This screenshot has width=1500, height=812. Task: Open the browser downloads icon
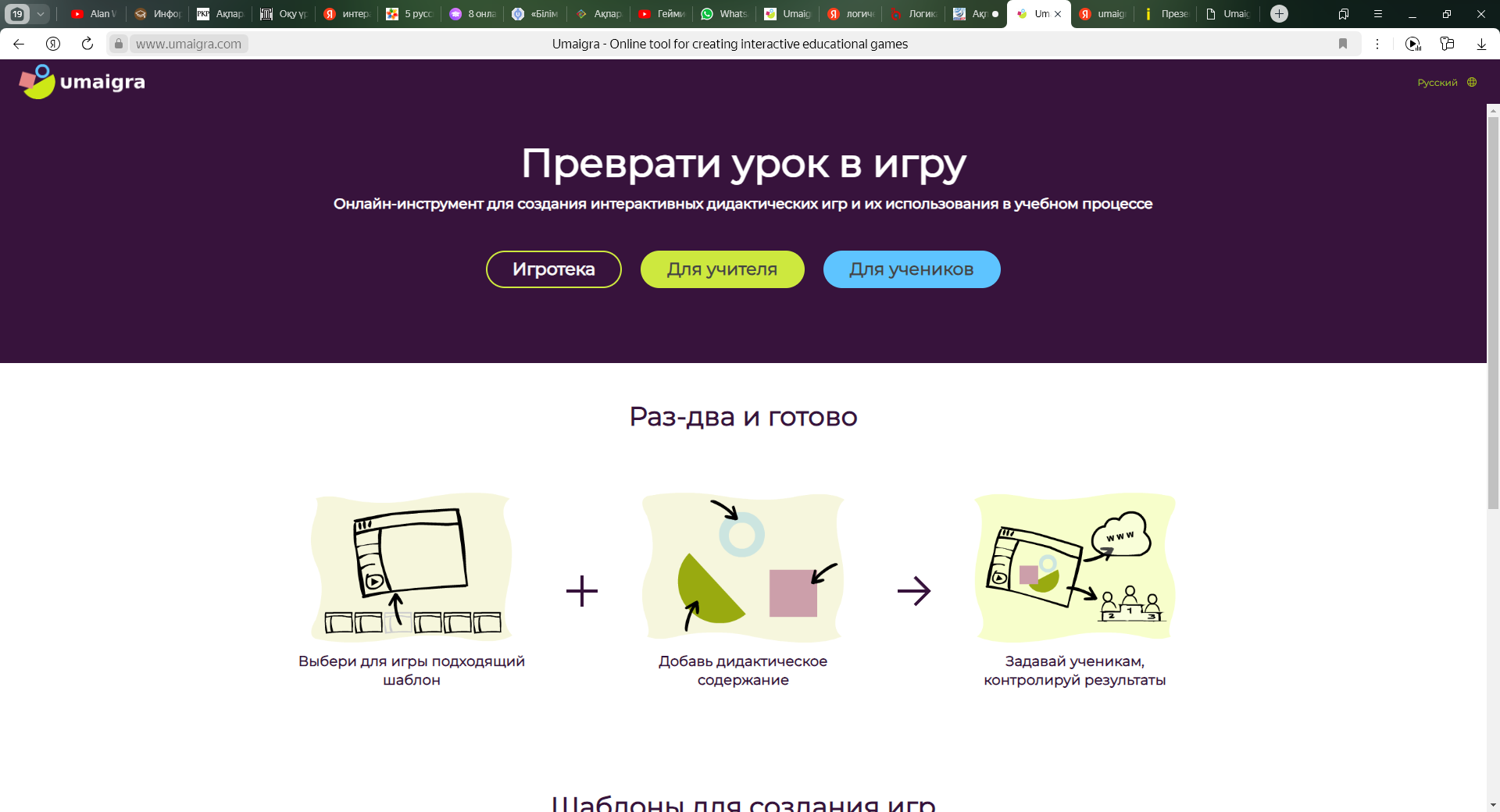[x=1481, y=44]
